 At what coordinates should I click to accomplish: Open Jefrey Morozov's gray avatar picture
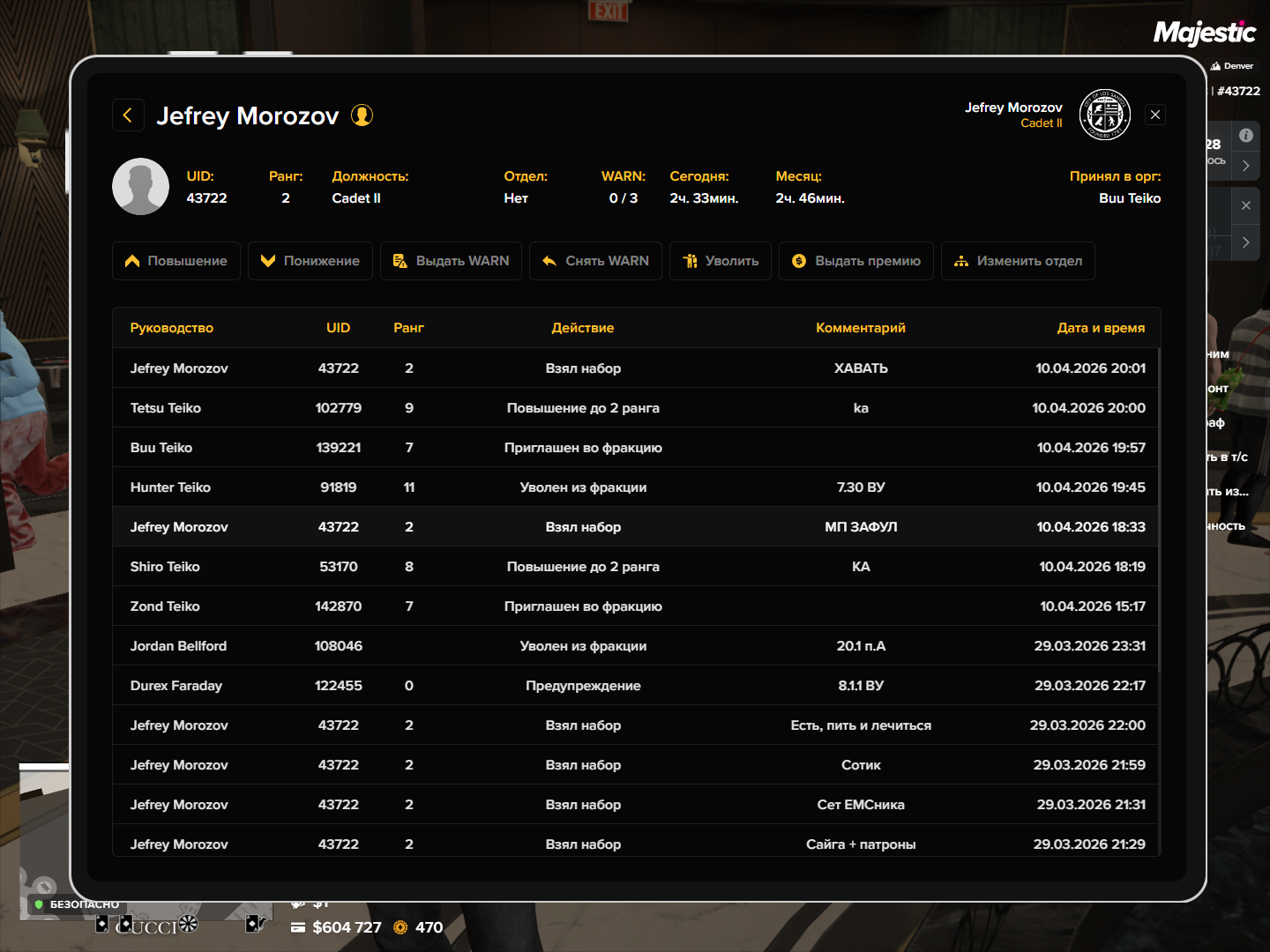click(x=140, y=187)
